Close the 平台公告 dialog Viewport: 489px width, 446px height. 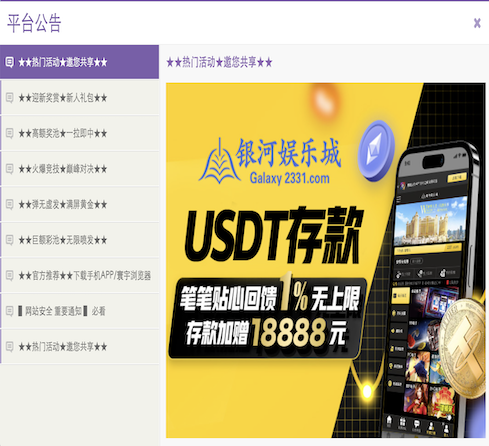477,23
